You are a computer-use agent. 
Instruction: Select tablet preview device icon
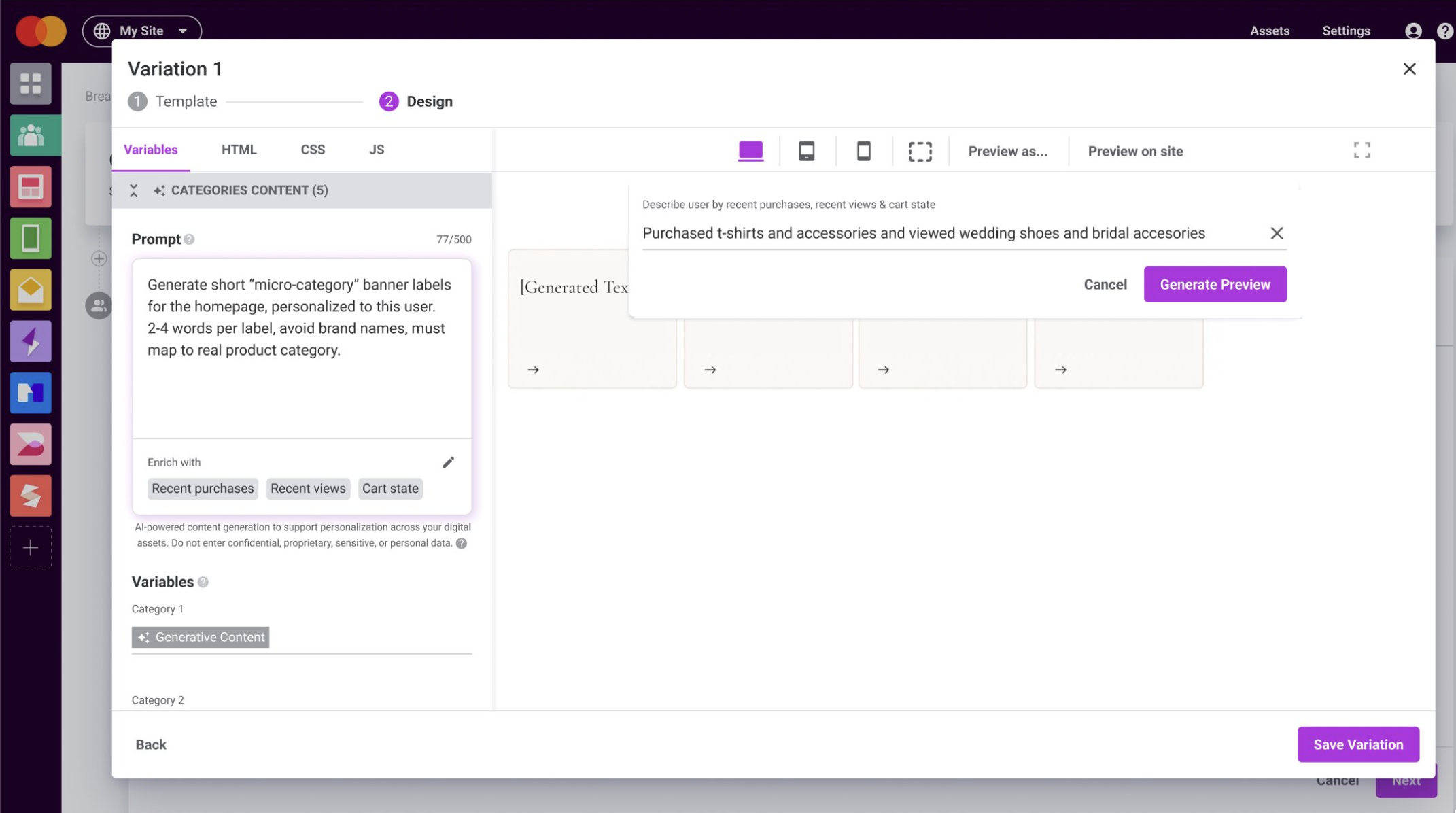tap(807, 151)
